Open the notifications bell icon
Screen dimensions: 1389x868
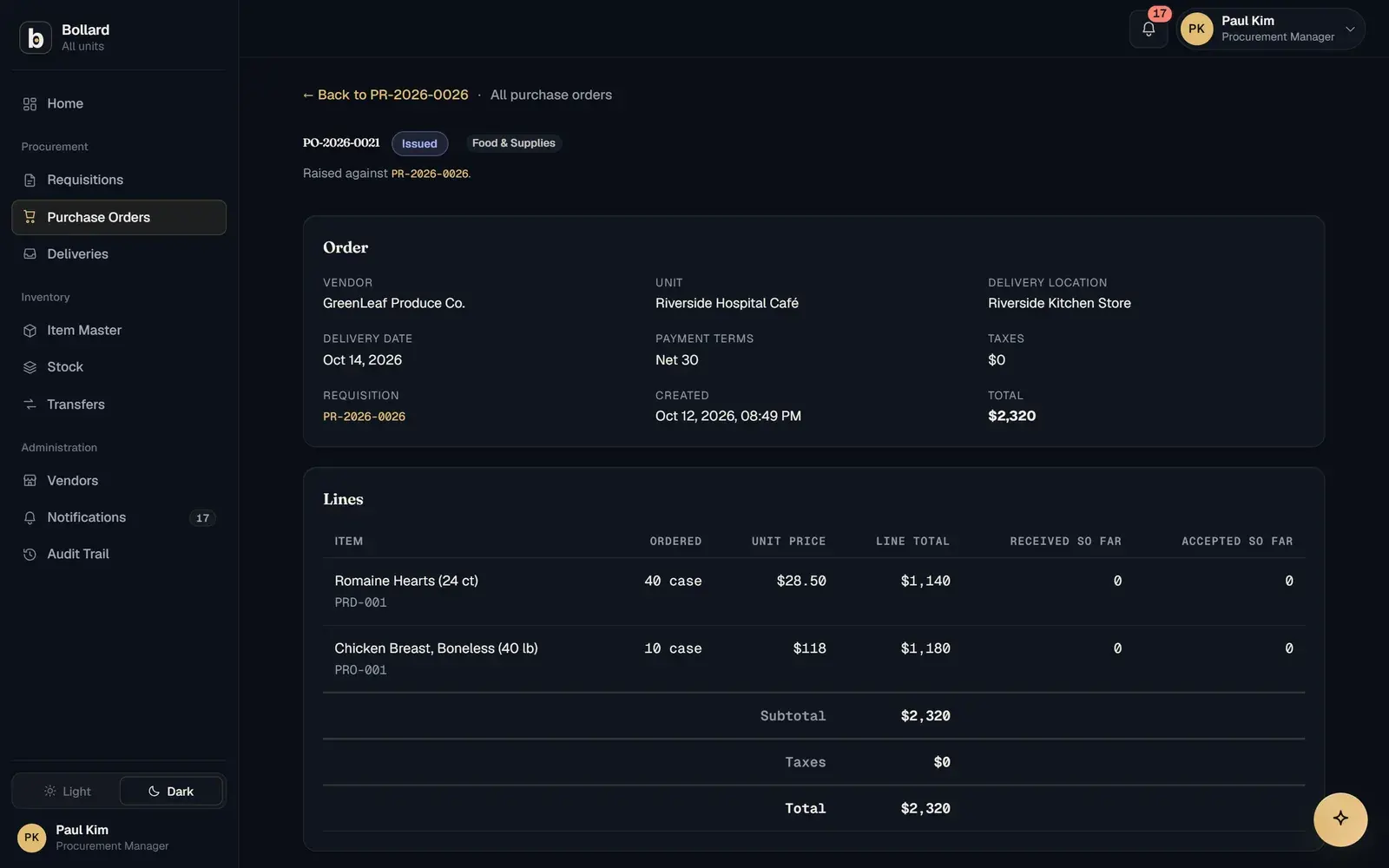tap(1148, 29)
